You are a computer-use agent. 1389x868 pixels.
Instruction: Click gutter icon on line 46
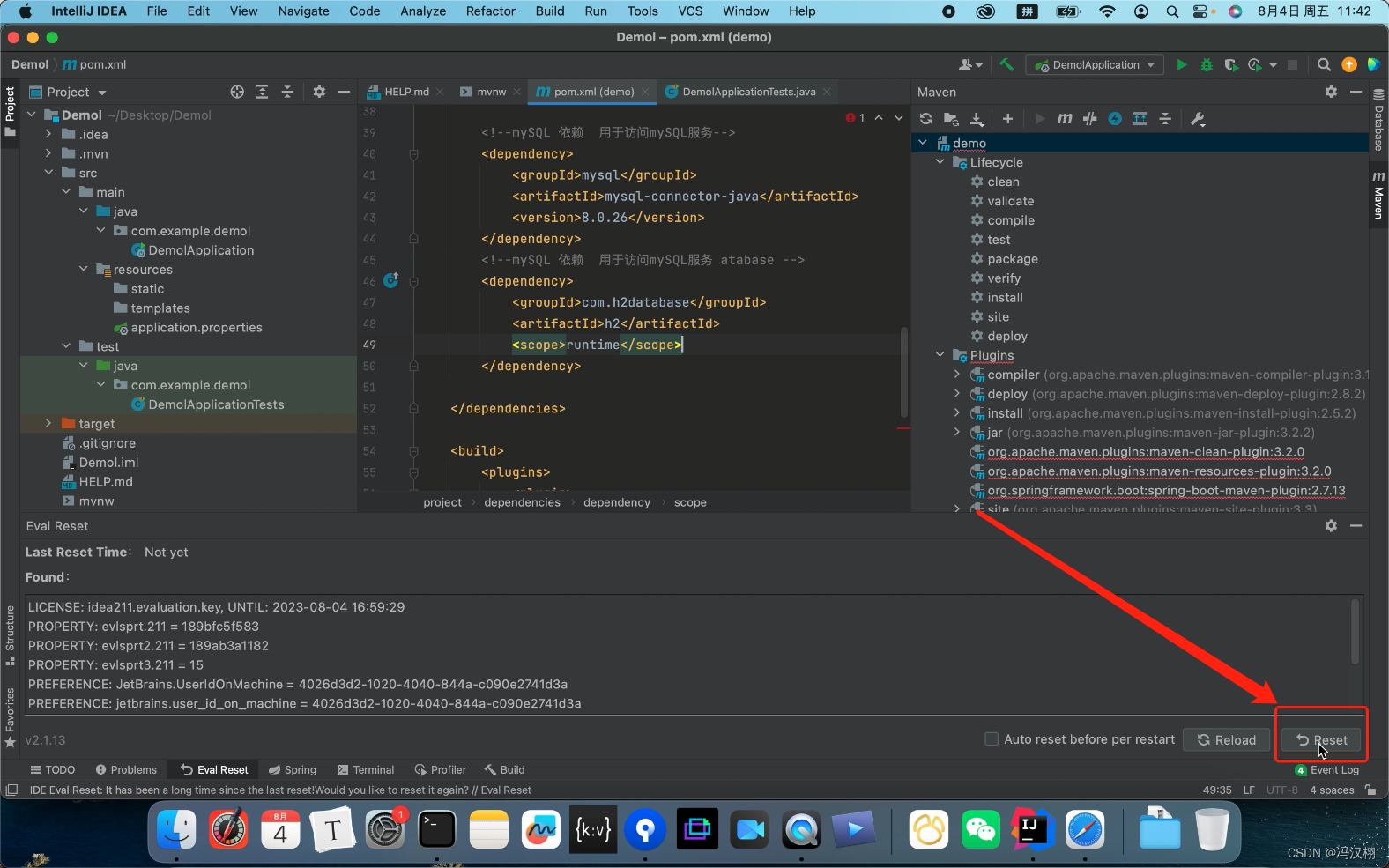point(391,280)
